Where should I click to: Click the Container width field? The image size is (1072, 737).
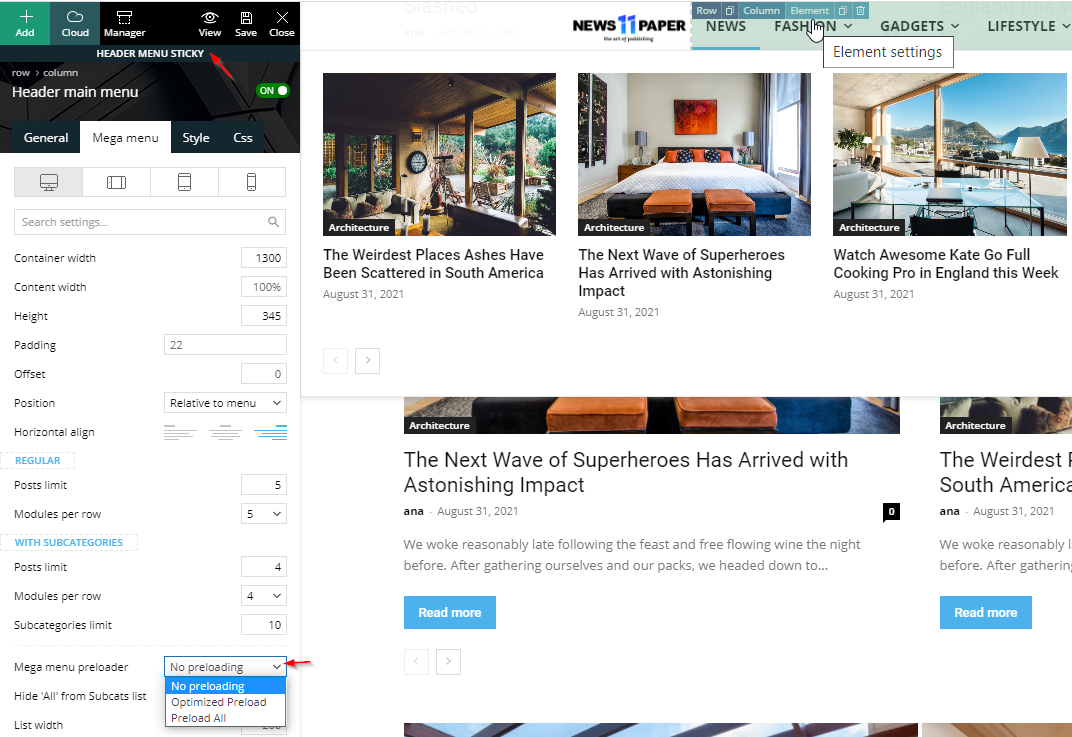[263, 258]
